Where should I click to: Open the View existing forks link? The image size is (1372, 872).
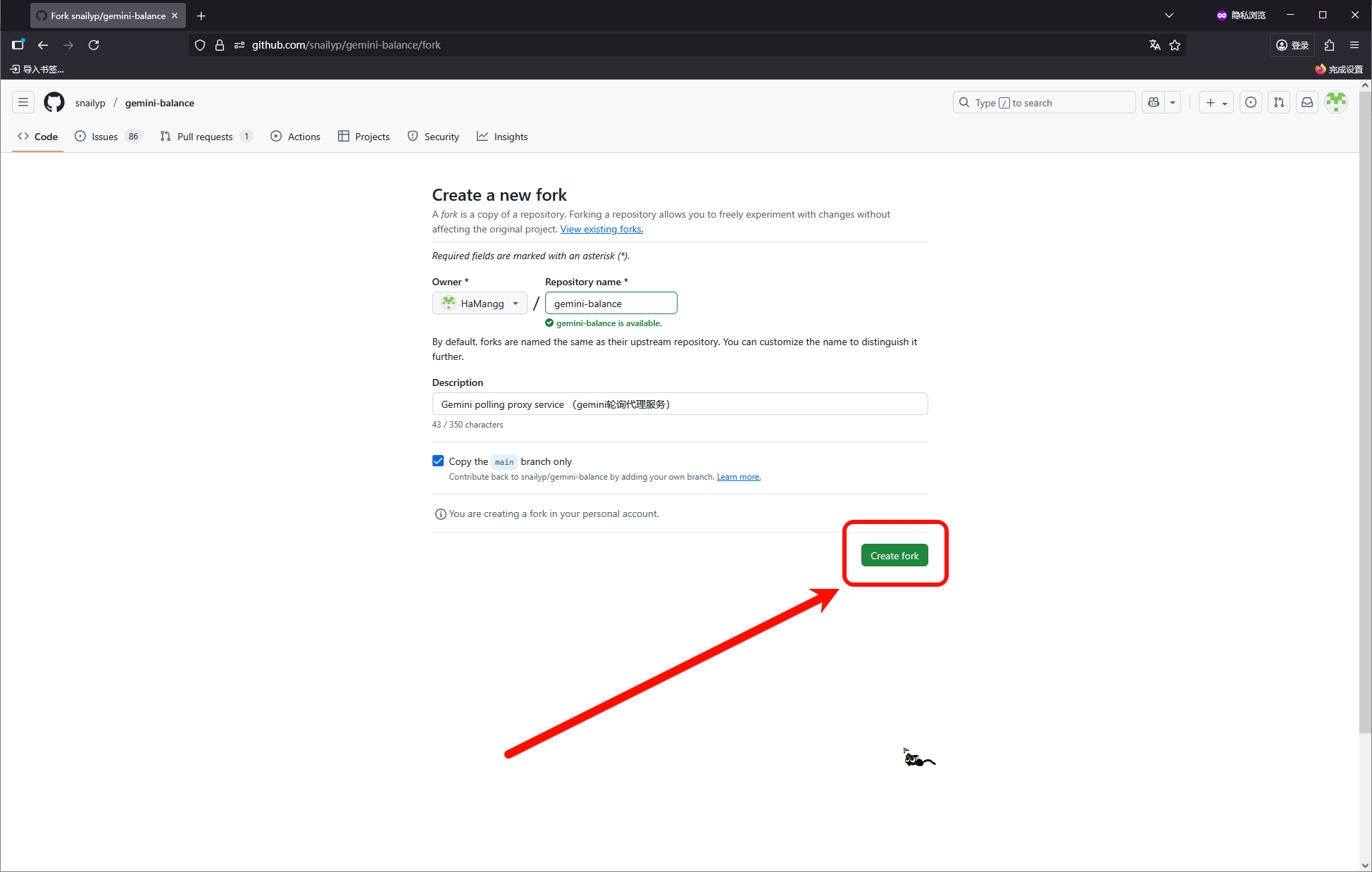click(601, 229)
